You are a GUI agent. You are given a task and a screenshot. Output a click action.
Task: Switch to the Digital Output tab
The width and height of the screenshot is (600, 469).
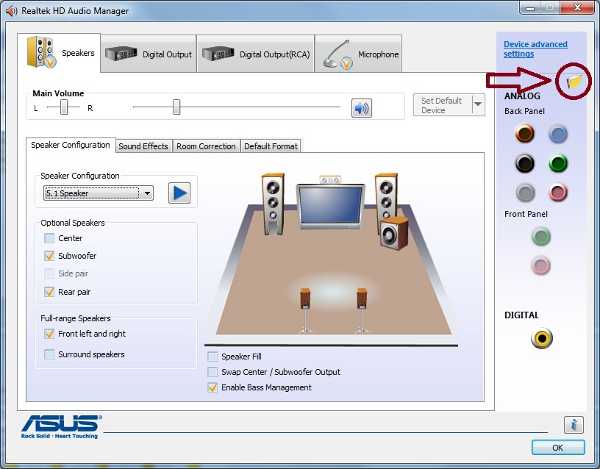[148, 54]
